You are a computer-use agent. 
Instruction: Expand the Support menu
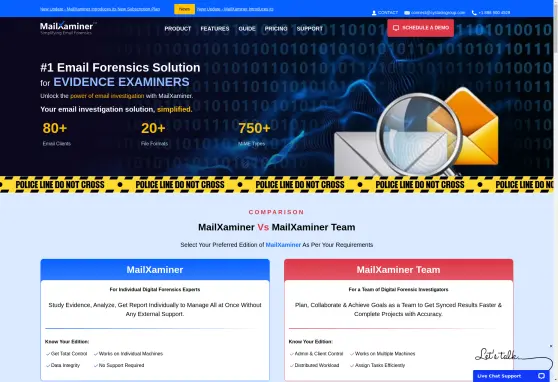point(310,28)
